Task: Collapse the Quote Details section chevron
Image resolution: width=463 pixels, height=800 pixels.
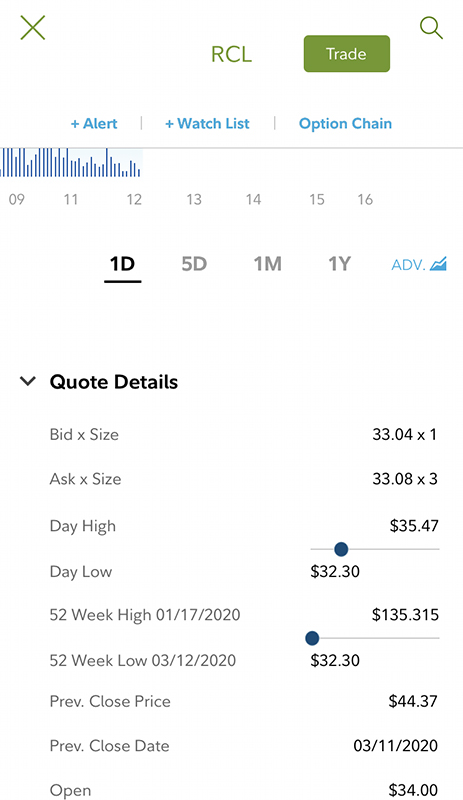Action: (28, 381)
